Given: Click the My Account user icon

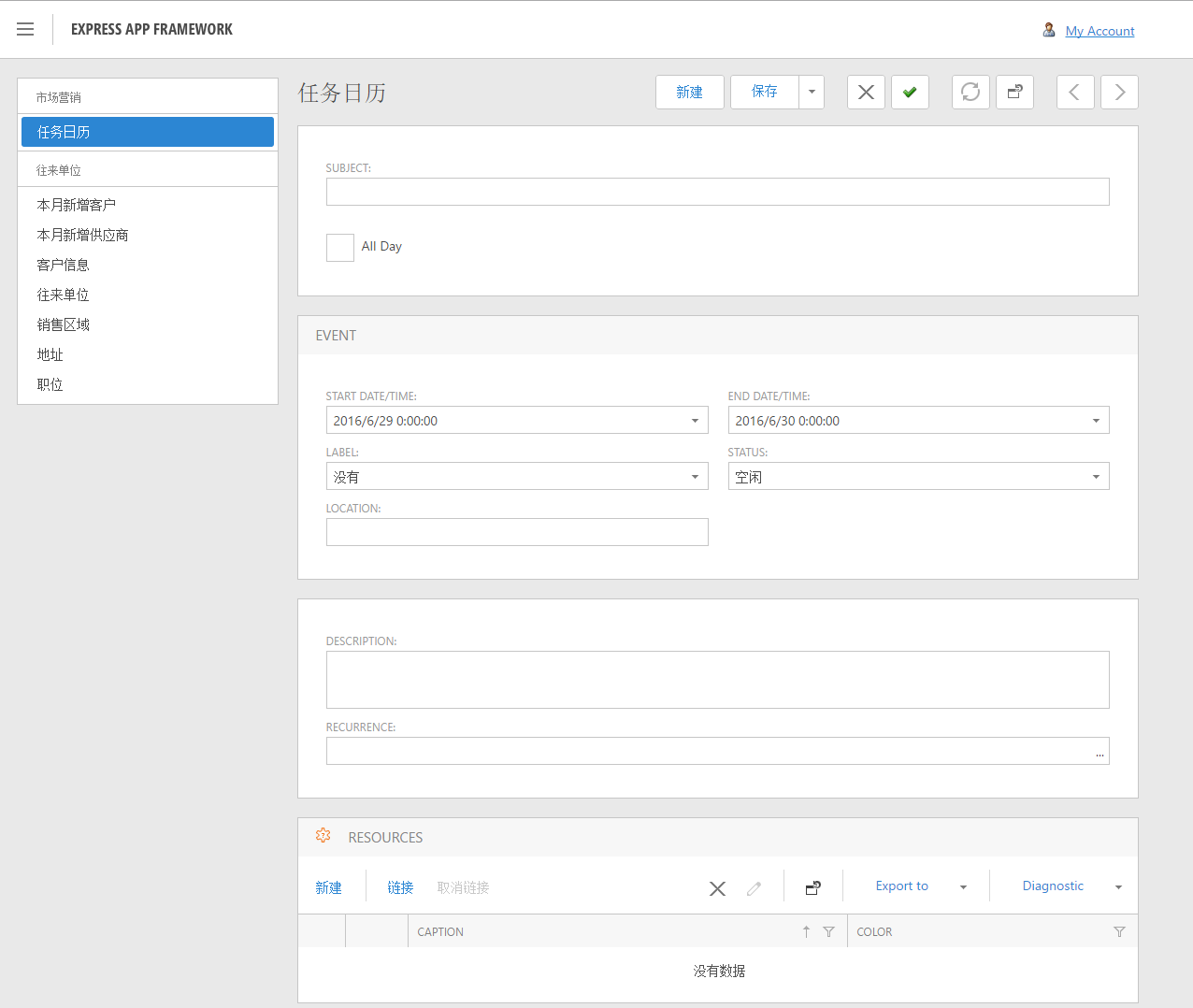Looking at the screenshot, I should coord(1049,30).
